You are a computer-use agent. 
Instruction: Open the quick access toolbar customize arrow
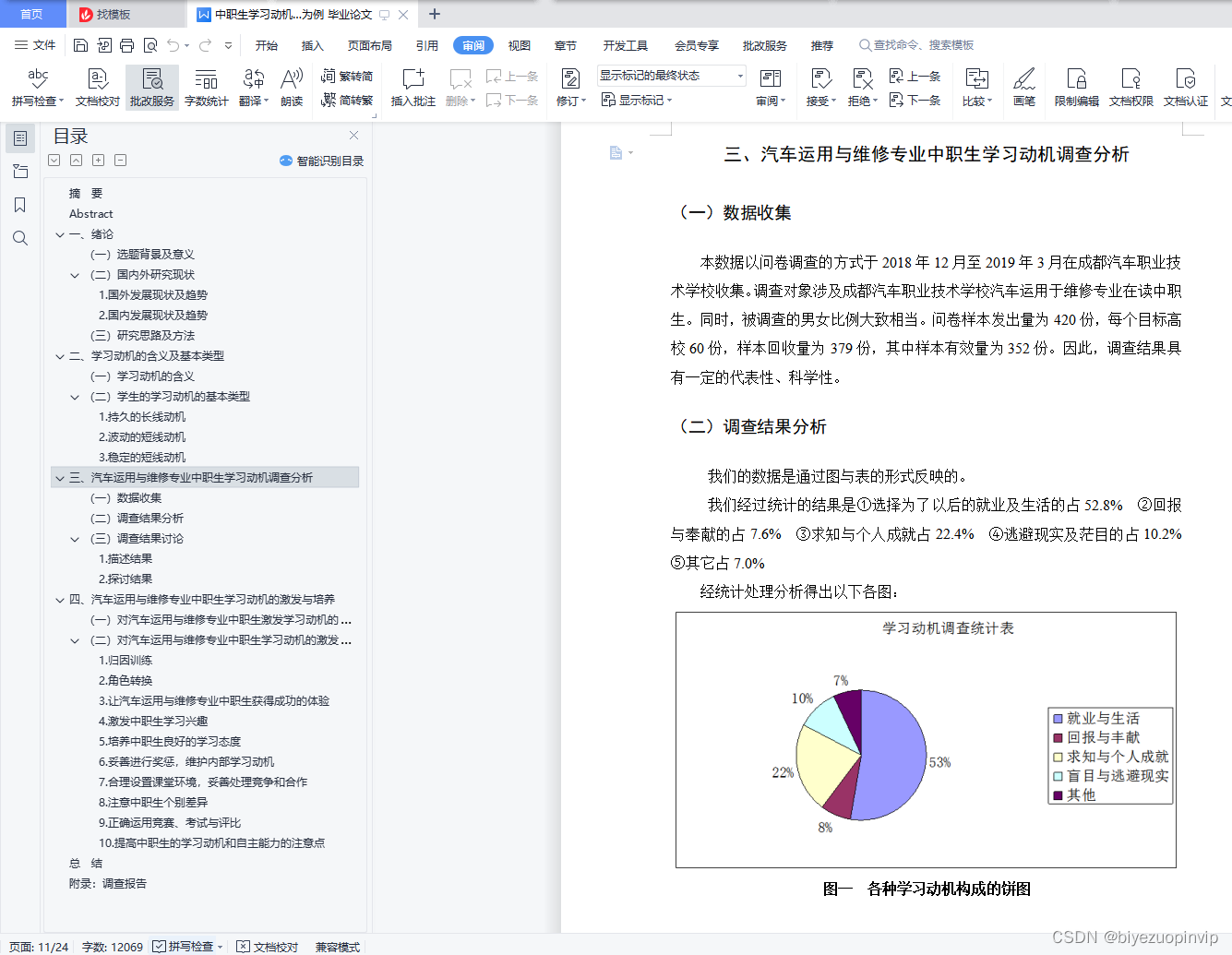point(228,45)
